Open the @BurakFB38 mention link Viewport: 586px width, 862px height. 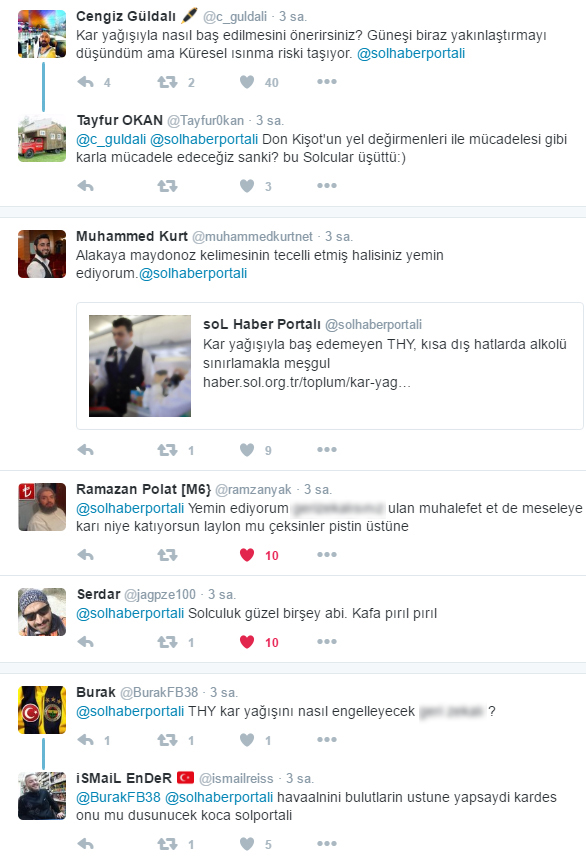tap(118, 797)
